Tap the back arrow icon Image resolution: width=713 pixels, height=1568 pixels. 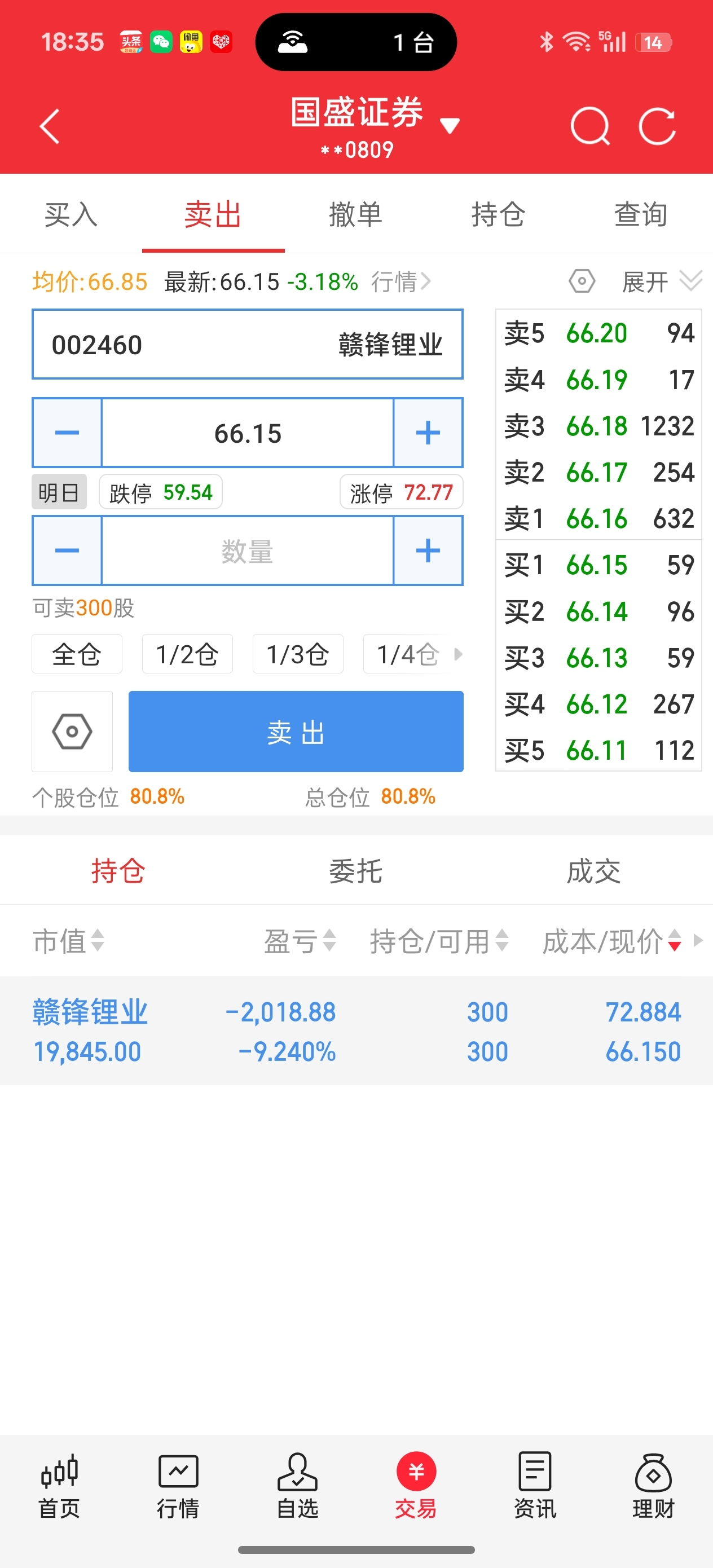(50, 126)
